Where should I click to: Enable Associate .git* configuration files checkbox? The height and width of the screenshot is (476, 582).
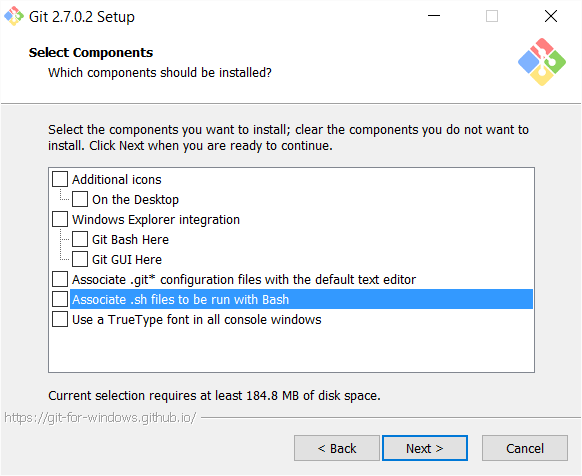[x=60, y=279]
